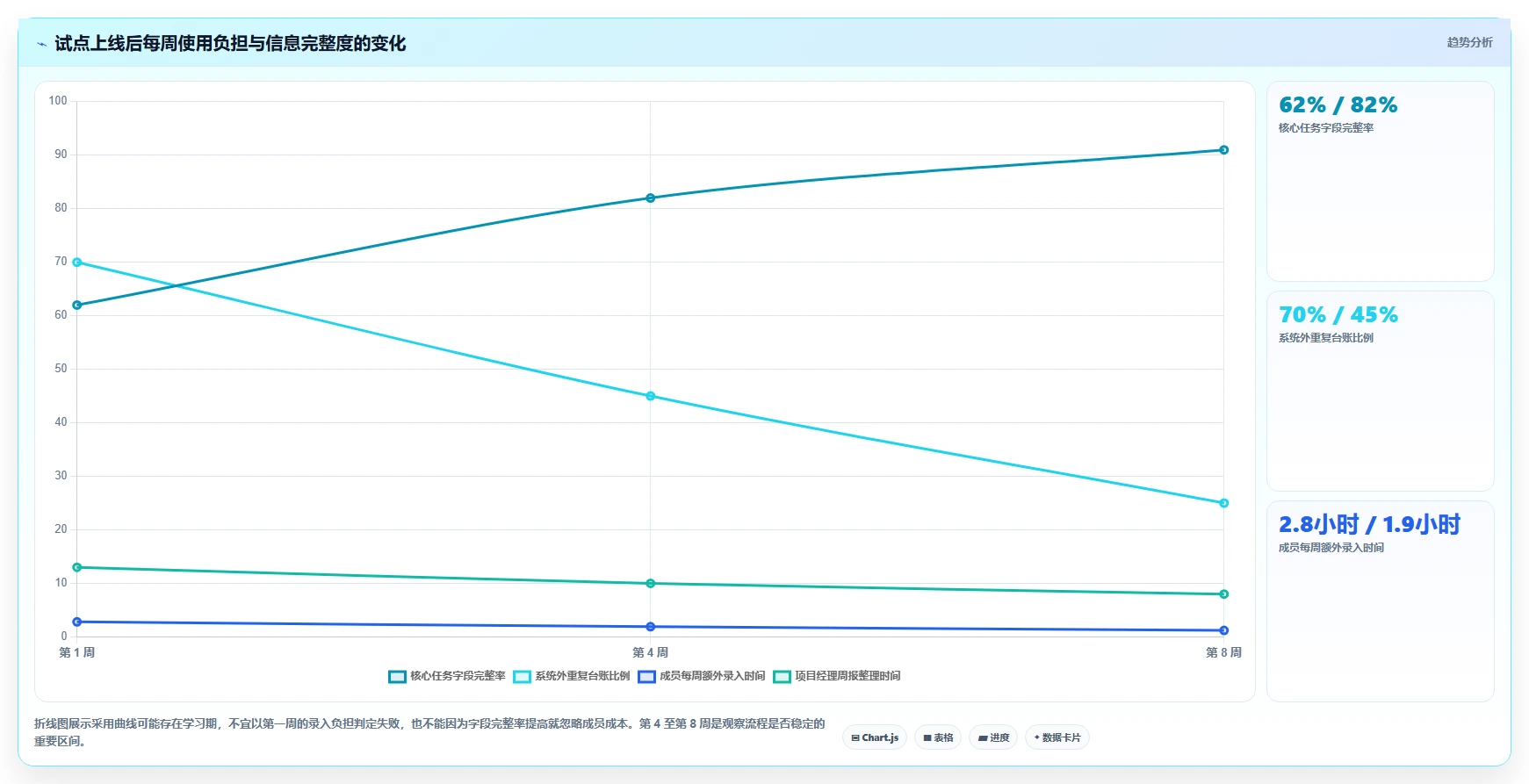Click the 100 y-axis label
This screenshot has height=784, width=1529.
(58, 101)
